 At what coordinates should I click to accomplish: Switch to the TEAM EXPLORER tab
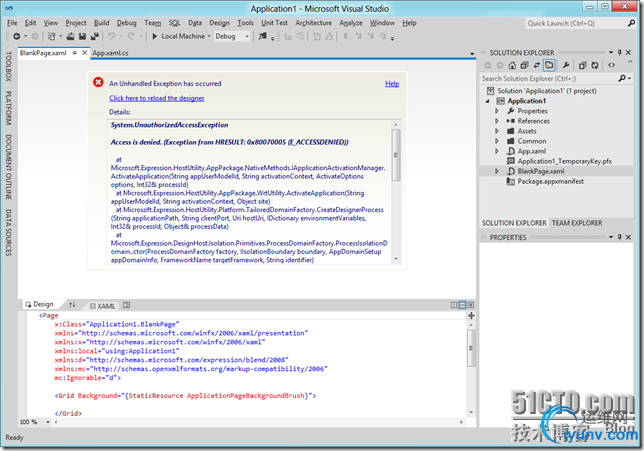tap(577, 223)
